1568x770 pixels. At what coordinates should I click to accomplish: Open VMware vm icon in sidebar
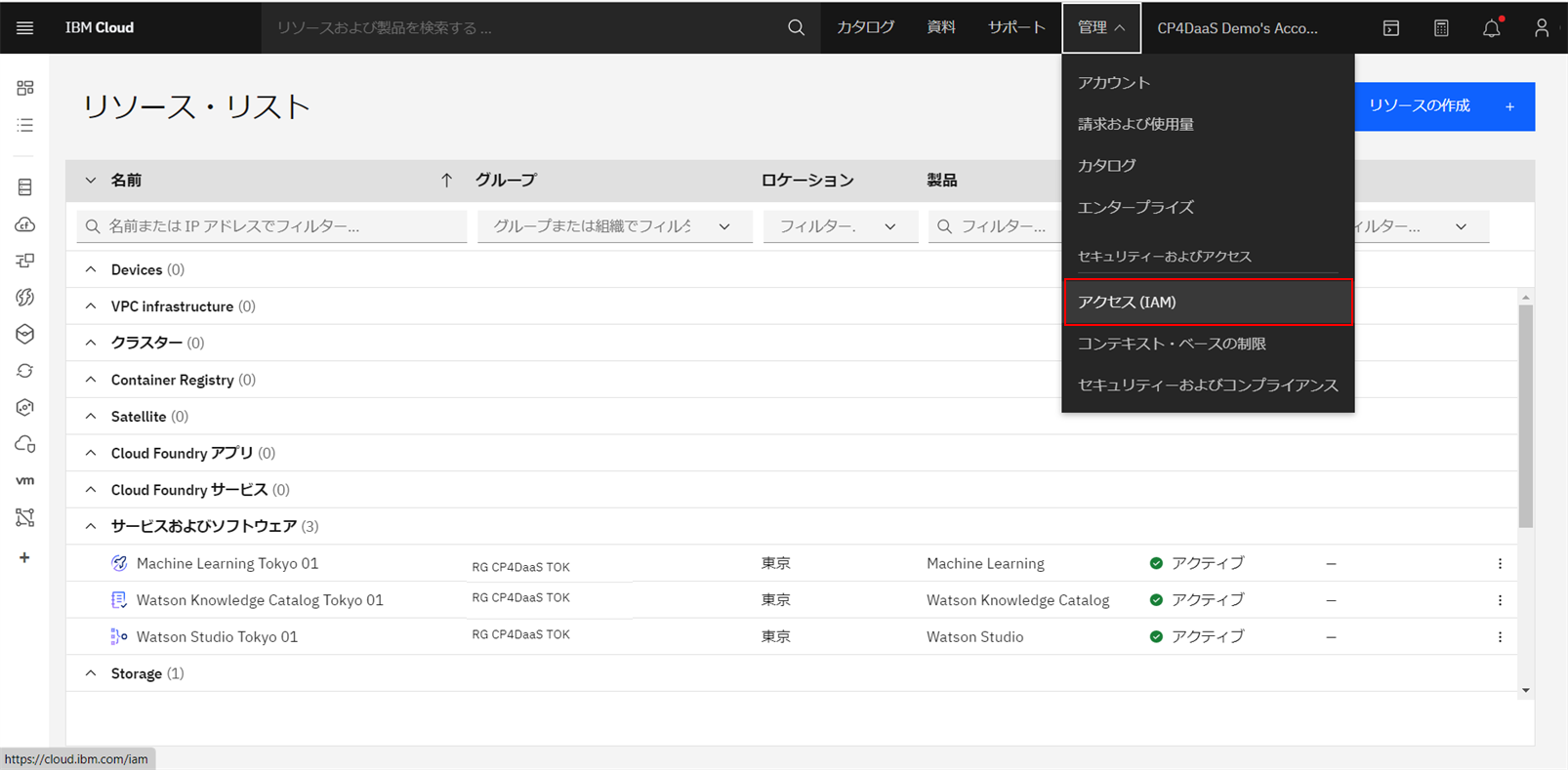point(25,480)
